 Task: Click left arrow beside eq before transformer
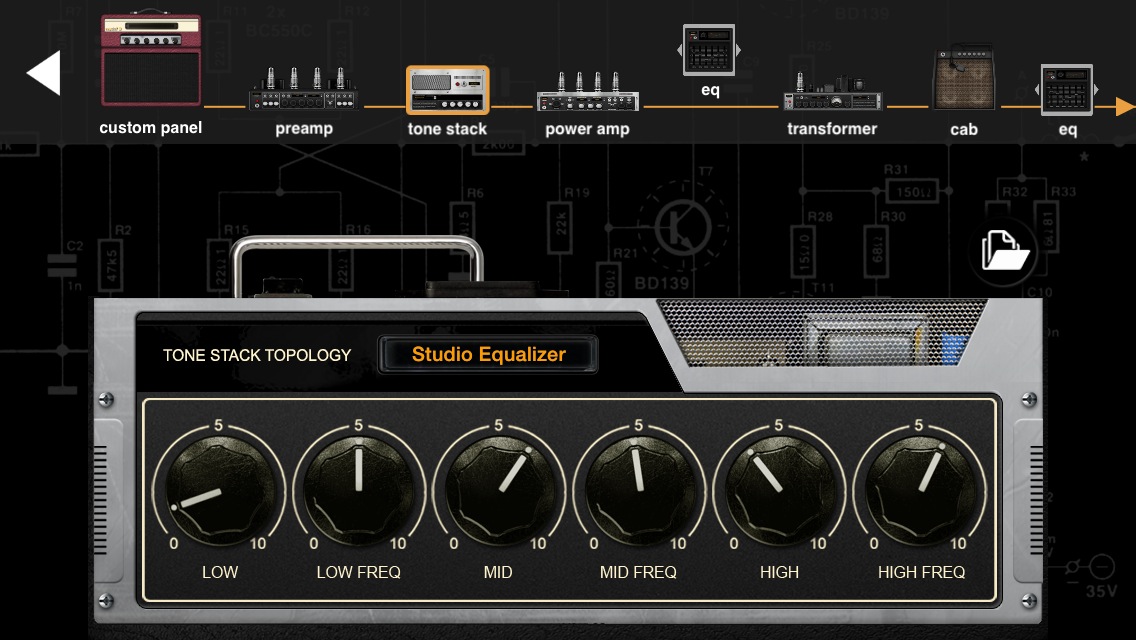(680, 50)
